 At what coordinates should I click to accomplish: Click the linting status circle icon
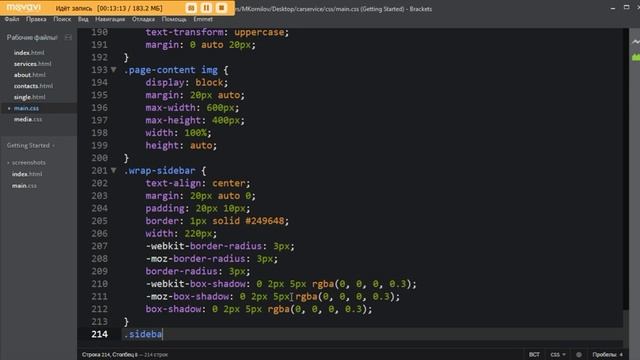click(578, 355)
